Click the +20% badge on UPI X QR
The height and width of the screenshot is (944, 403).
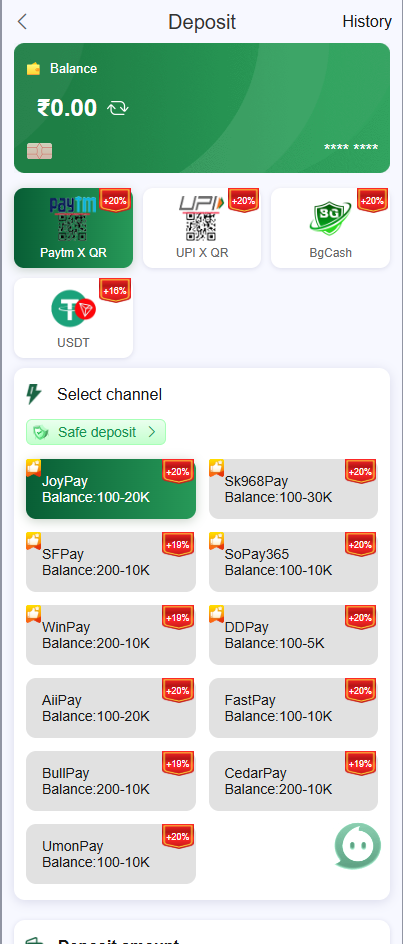243,200
